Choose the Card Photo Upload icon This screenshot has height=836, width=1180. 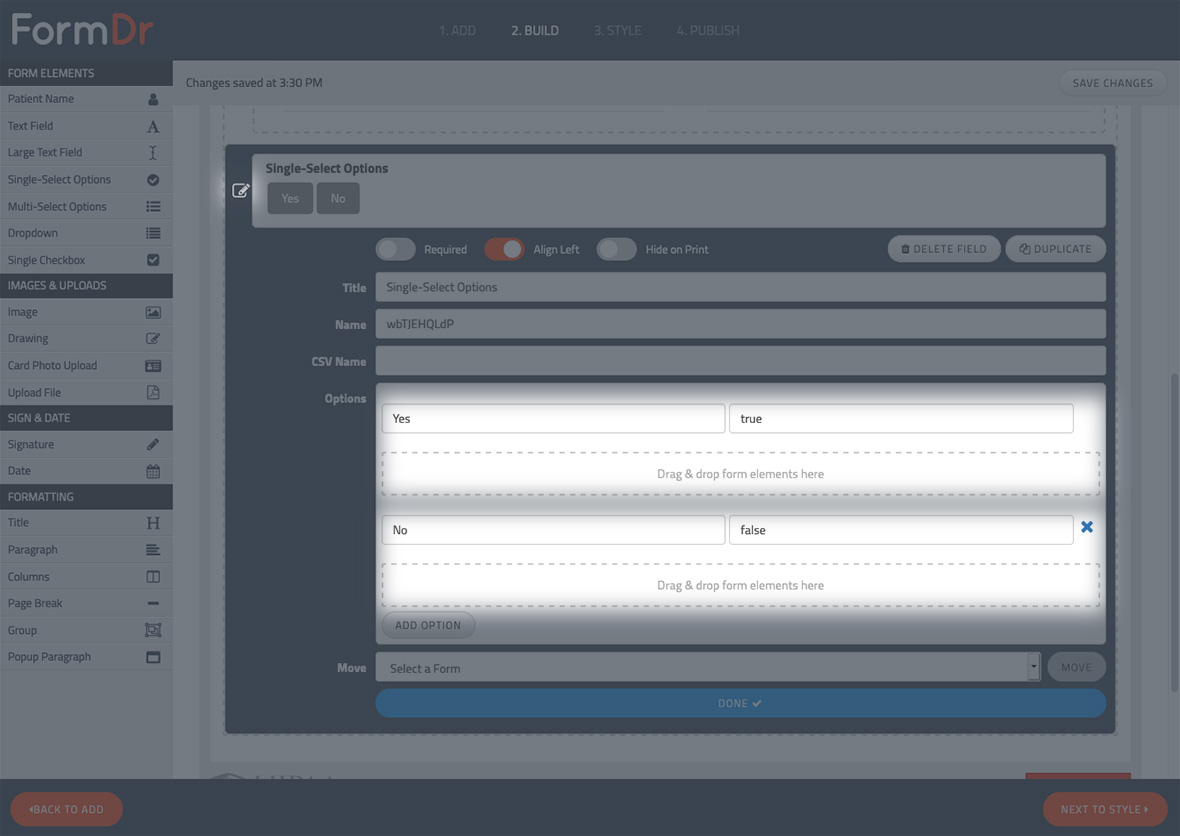click(153, 366)
